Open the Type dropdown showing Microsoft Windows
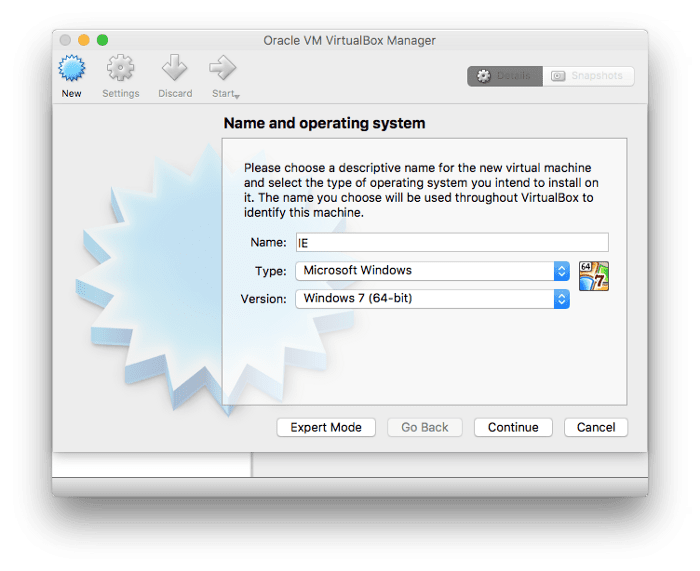The width and height of the screenshot is (700, 571). pyautogui.click(x=432, y=270)
